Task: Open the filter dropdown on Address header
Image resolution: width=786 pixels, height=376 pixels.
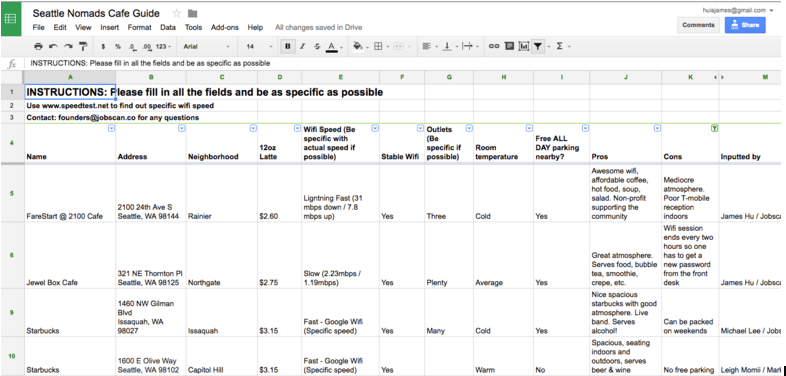Action: 181,128
